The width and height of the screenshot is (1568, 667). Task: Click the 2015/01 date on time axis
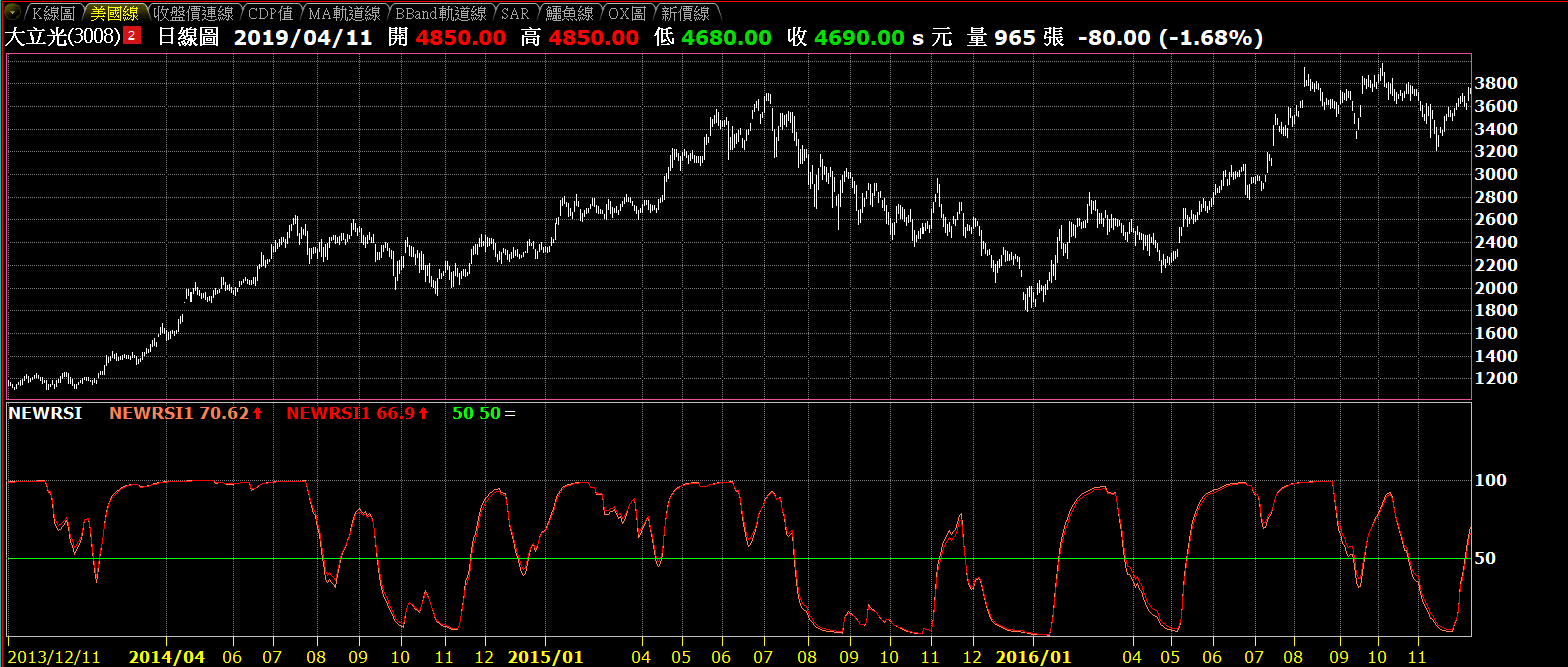pos(545,657)
